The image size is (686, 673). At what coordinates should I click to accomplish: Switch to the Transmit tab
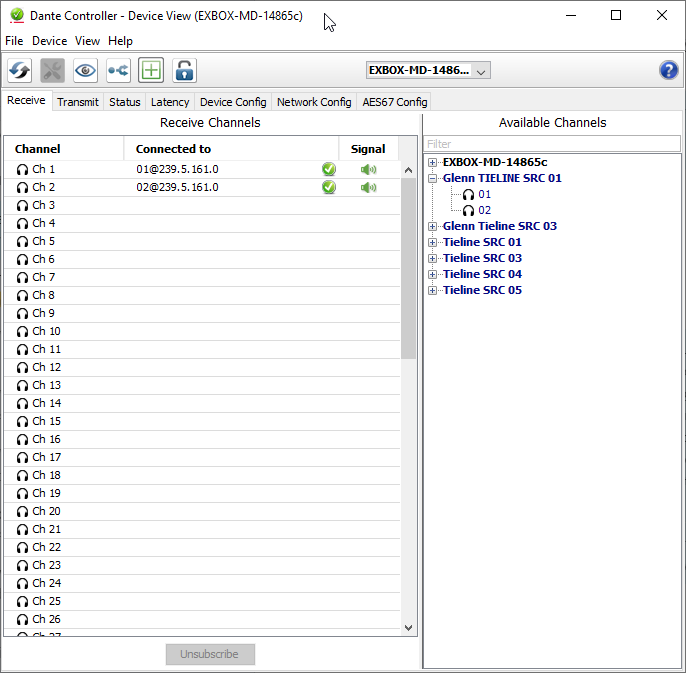coord(77,102)
